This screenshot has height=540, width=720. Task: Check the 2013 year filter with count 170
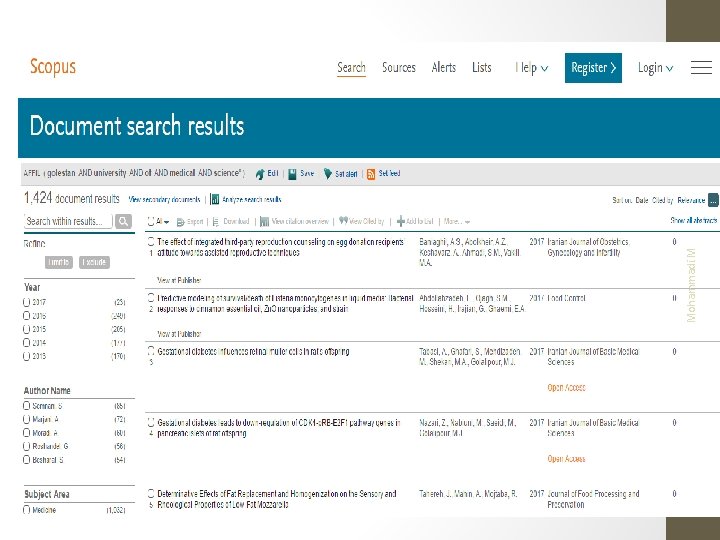(x=27, y=356)
